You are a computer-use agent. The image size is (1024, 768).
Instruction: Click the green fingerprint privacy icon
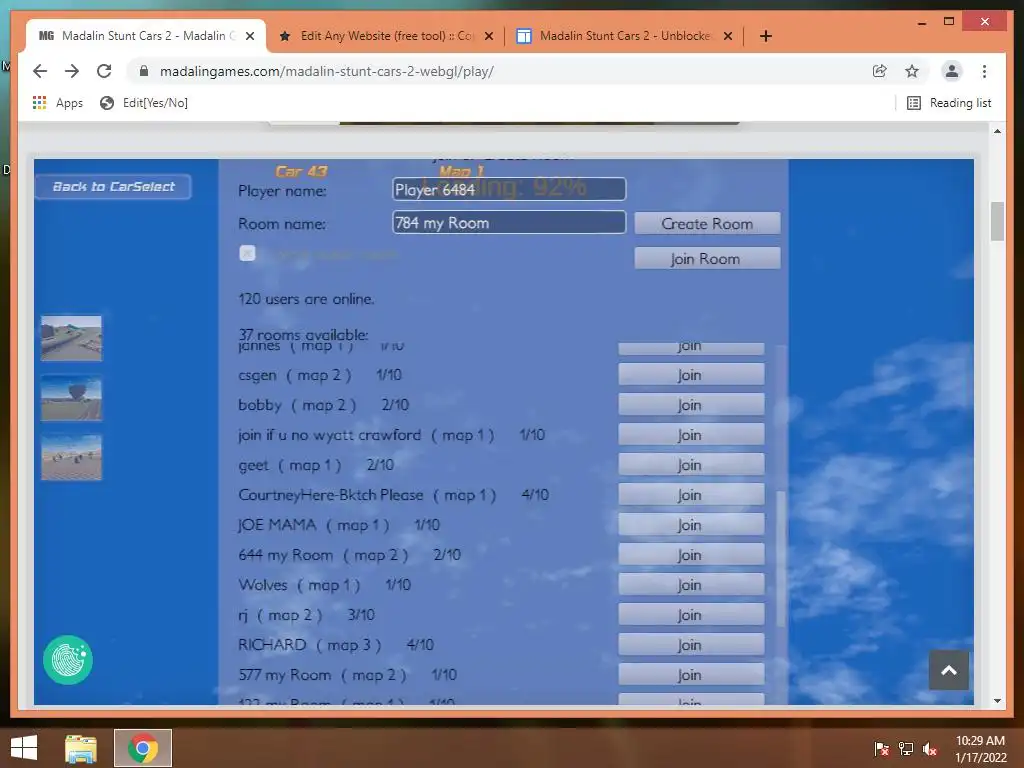click(68, 660)
